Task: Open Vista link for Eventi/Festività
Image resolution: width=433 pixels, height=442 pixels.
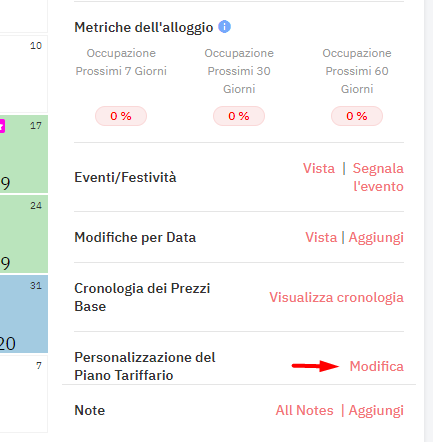Action: coord(319,168)
